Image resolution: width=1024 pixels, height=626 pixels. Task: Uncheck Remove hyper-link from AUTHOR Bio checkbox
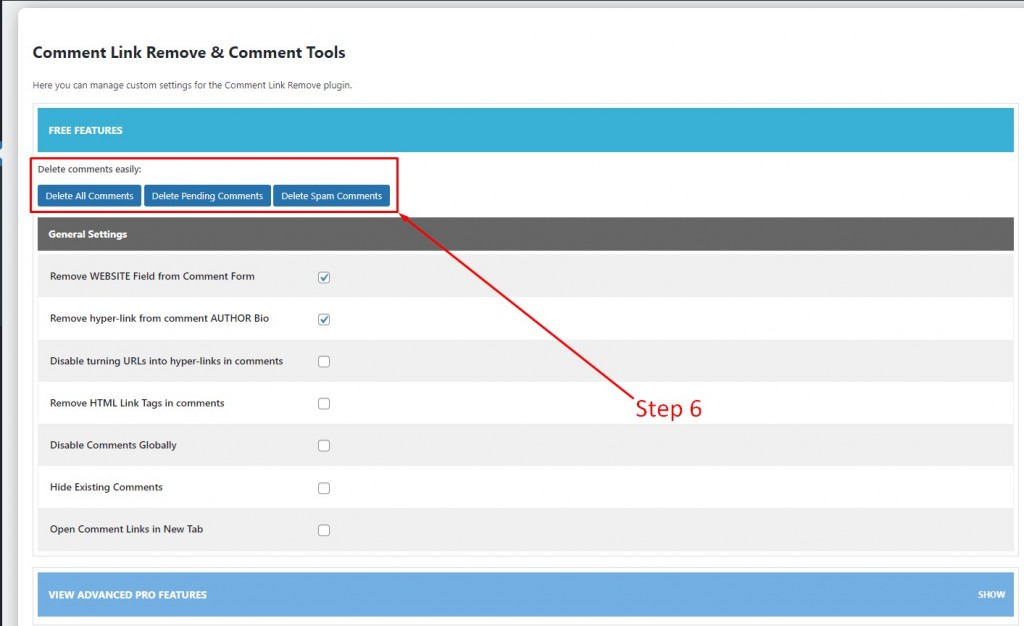click(324, 319)
